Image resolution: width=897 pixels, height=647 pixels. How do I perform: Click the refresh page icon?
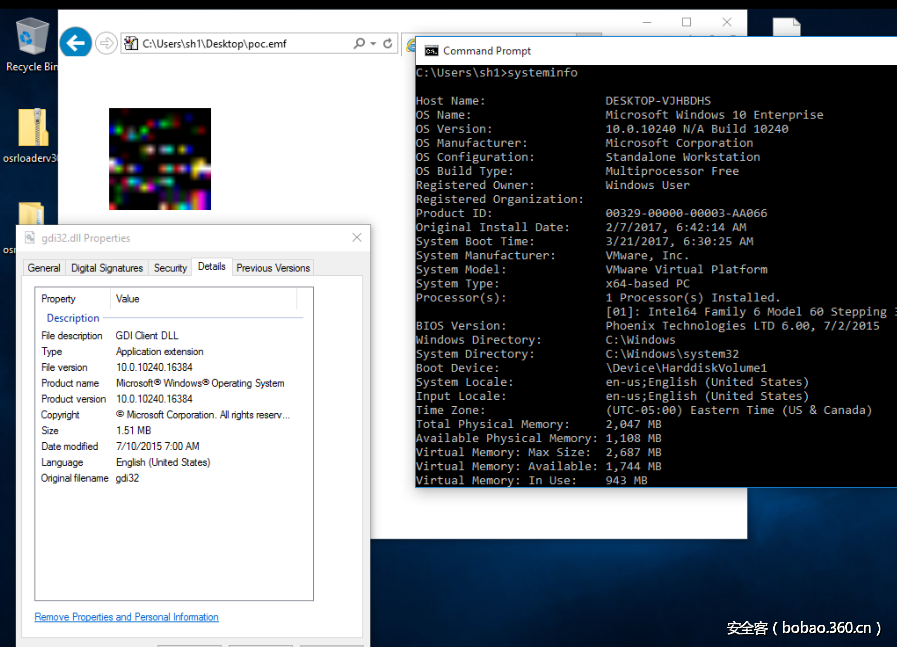[x=388, y=44]
